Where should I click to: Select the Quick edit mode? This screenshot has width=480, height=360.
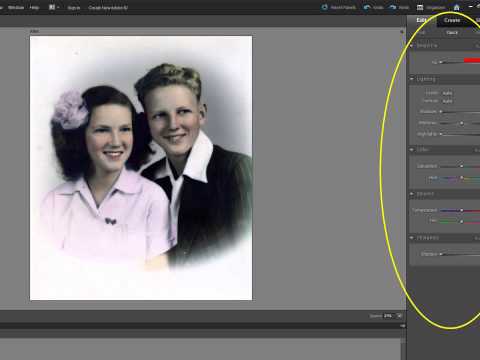pos(452,33)
